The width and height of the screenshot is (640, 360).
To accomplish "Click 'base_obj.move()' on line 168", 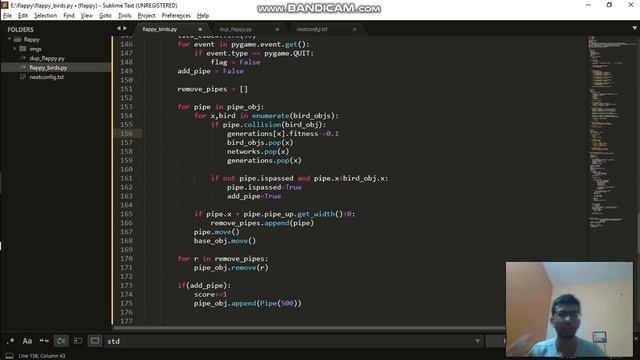I will click(225, 241).
